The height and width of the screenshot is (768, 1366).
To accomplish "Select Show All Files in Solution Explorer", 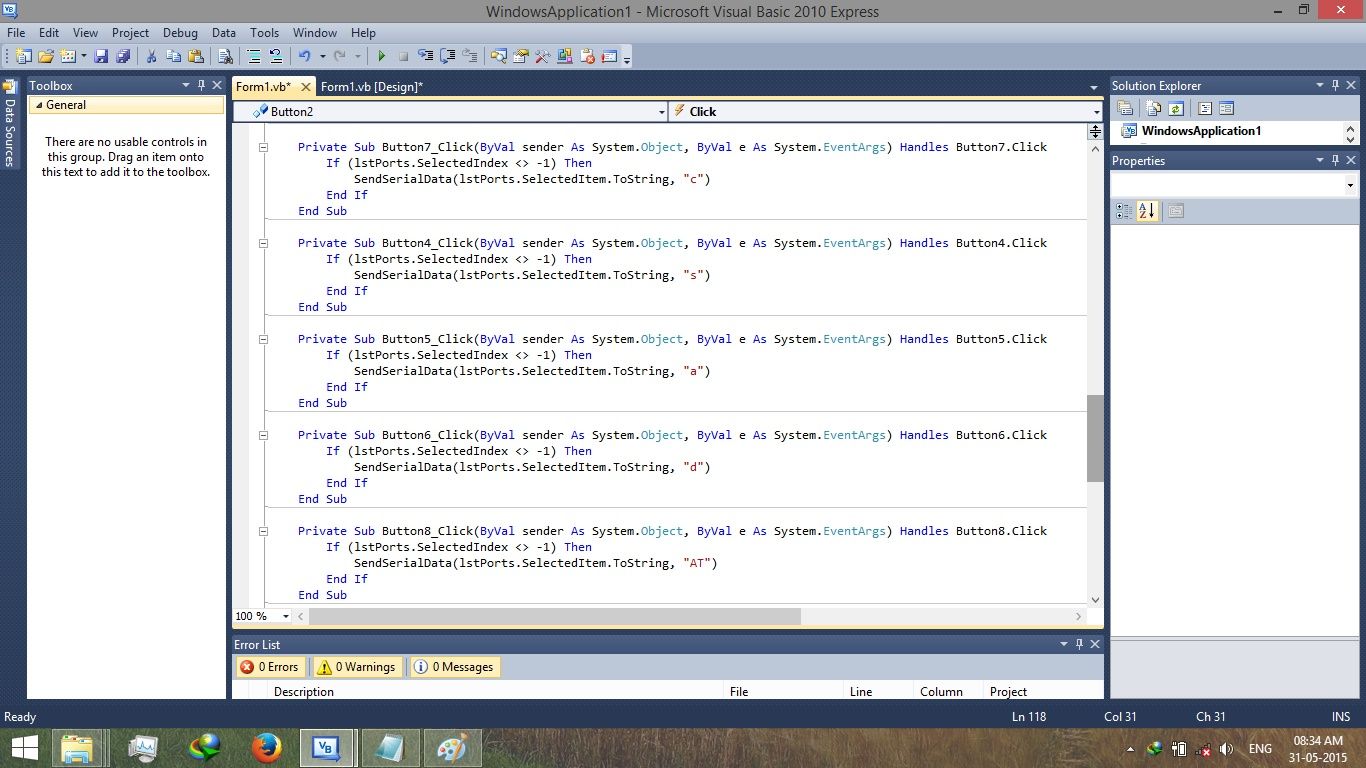I will click(1154, 108).
